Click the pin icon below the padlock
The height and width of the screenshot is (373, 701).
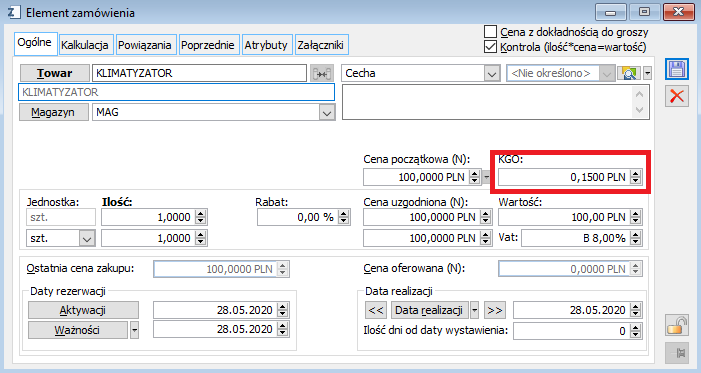click(x=676, y=353)
